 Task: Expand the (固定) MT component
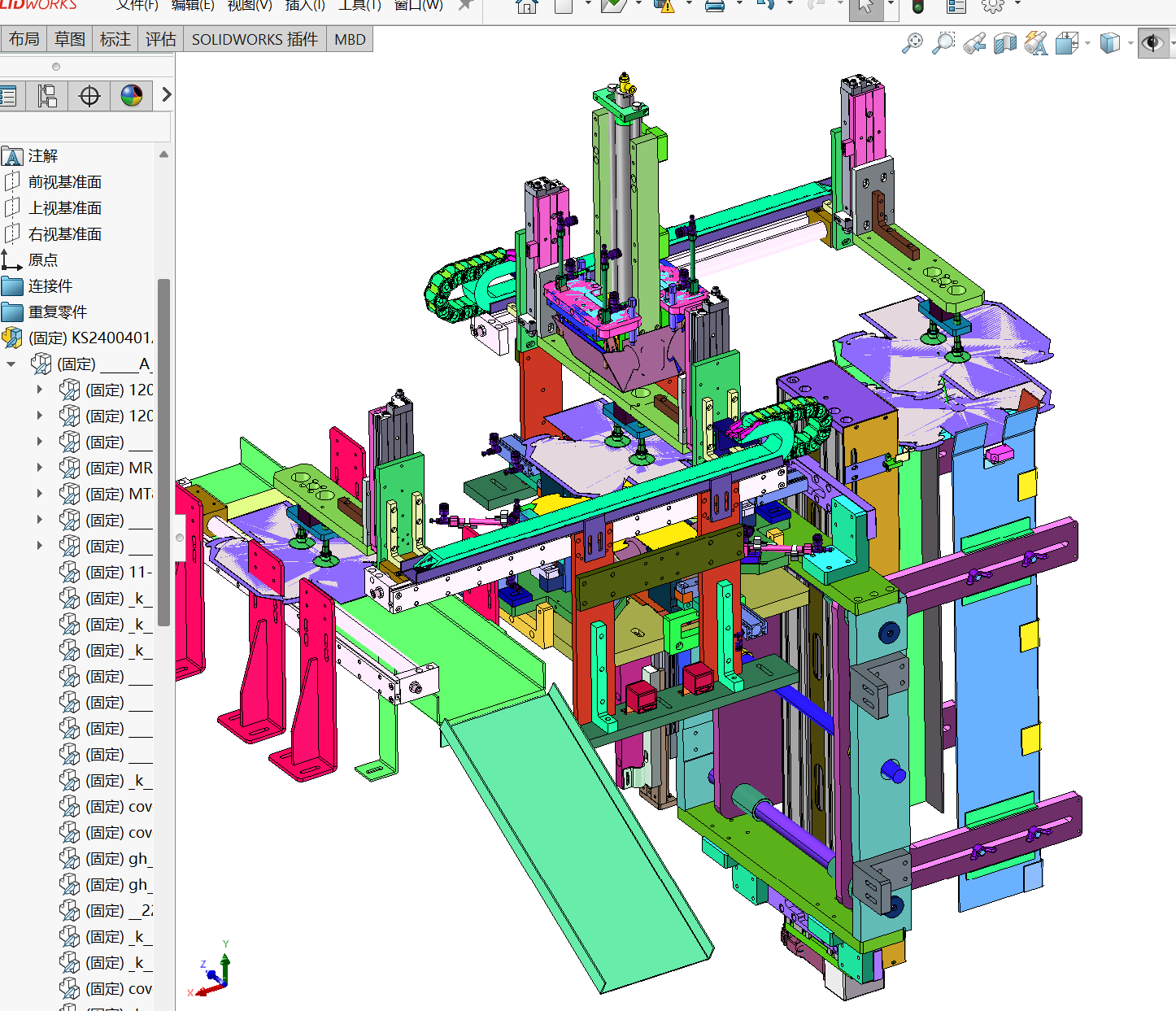40,494
